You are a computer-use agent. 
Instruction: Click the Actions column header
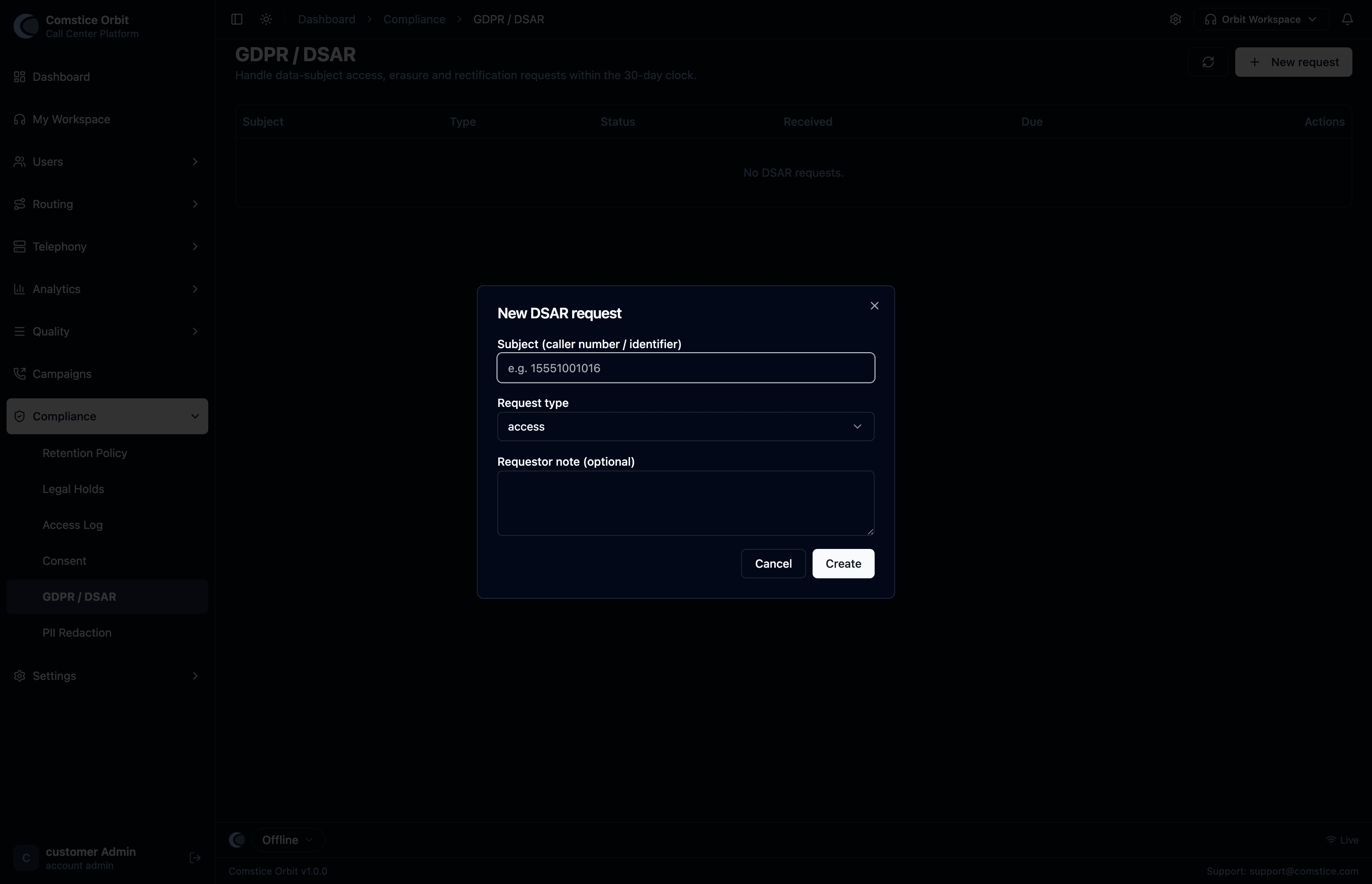(x=1324, y=122)
